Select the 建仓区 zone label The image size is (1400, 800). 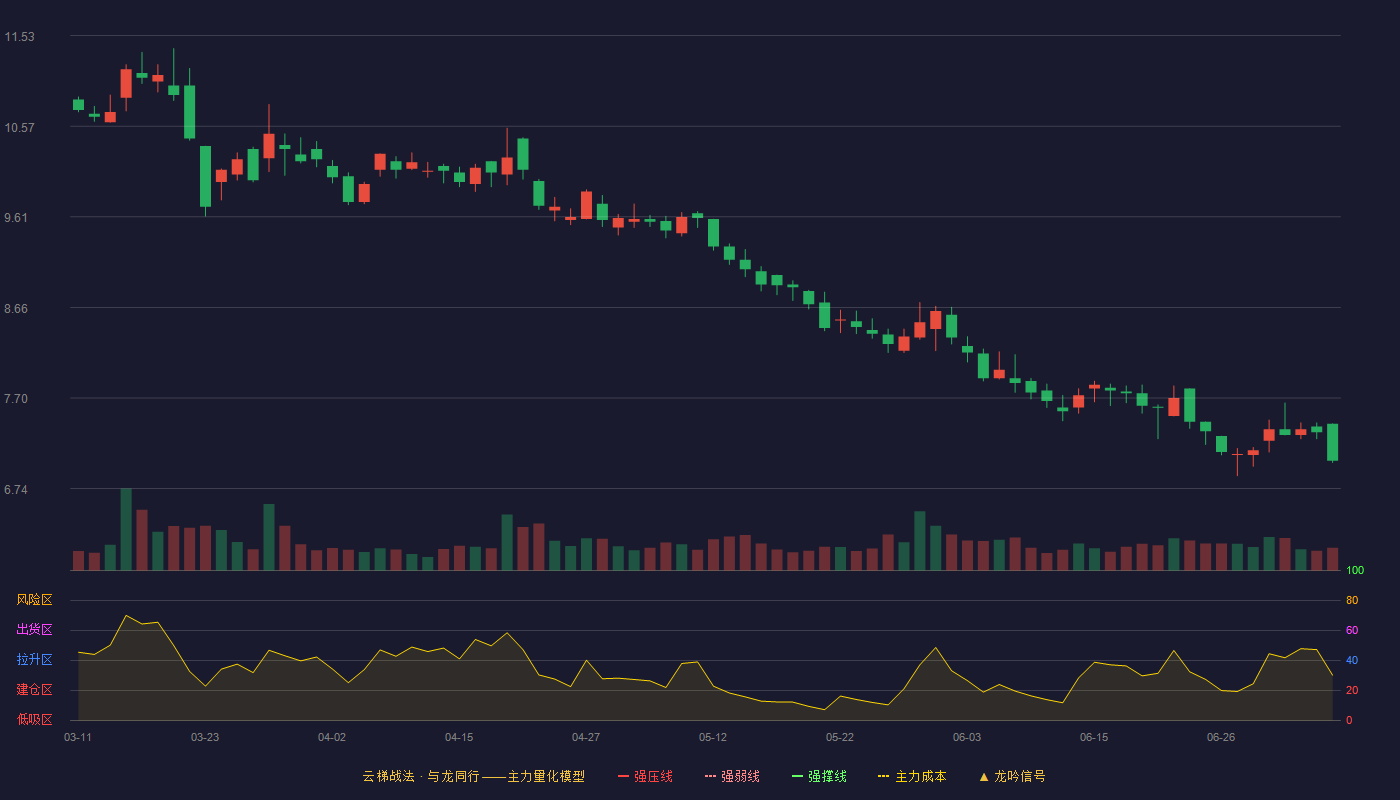[34, 690]
